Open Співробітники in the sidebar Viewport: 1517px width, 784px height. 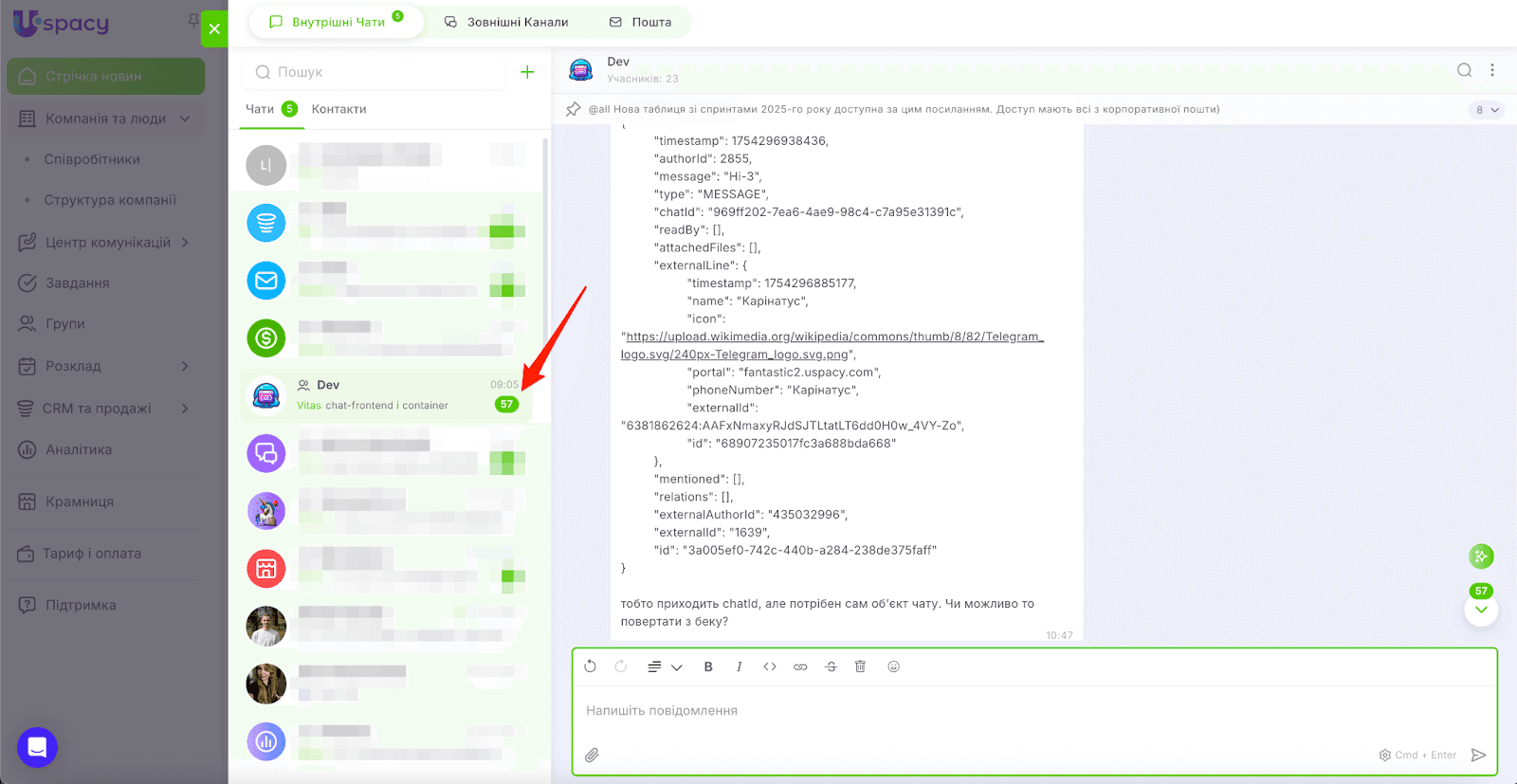(92, 159)
